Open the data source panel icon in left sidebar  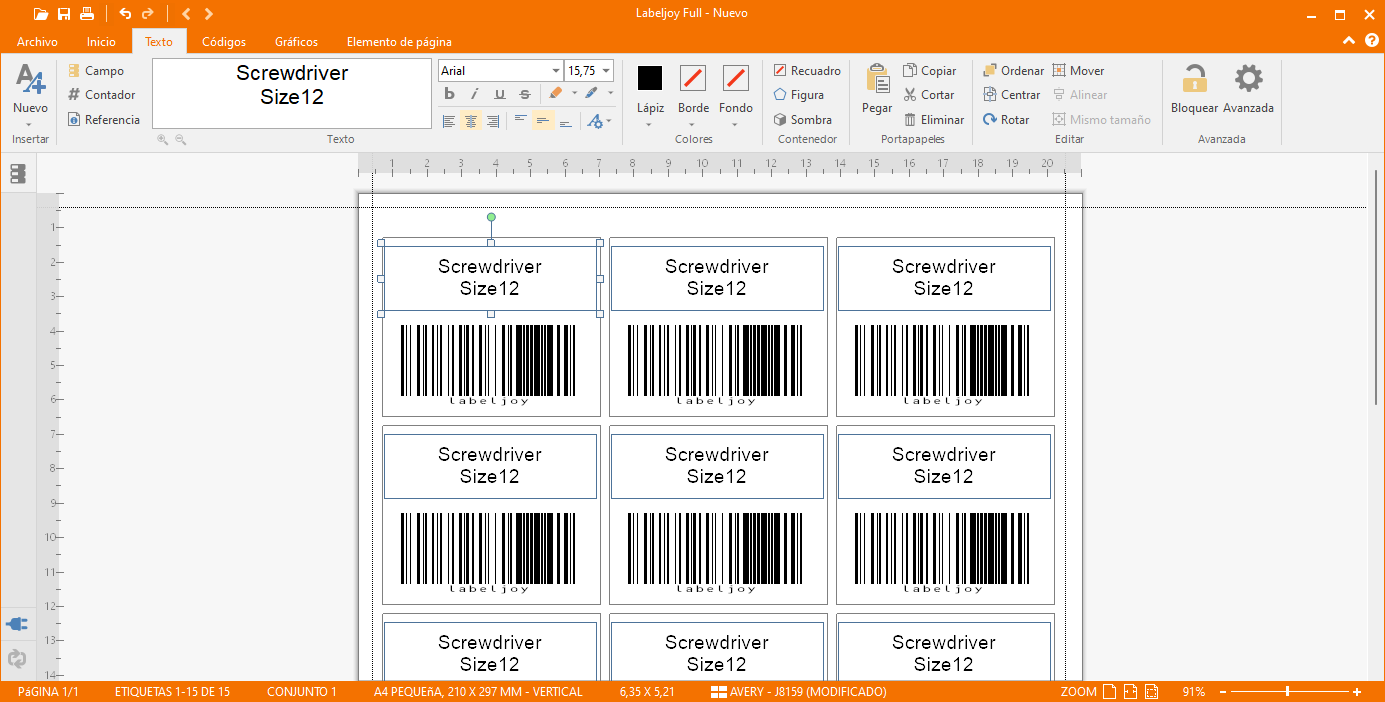17,174
